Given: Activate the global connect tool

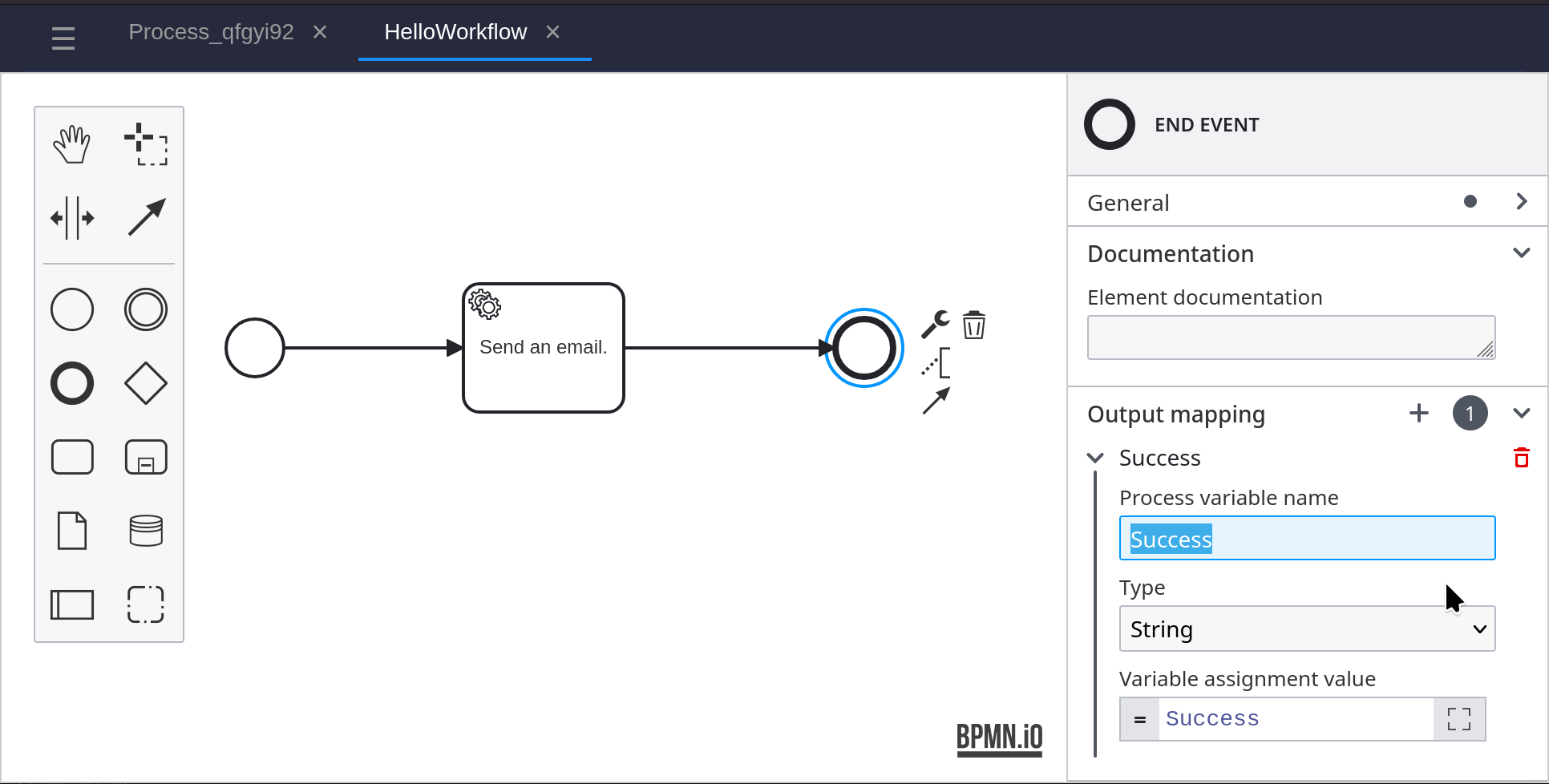Looking at the screenshot, I should pos(146,218).
